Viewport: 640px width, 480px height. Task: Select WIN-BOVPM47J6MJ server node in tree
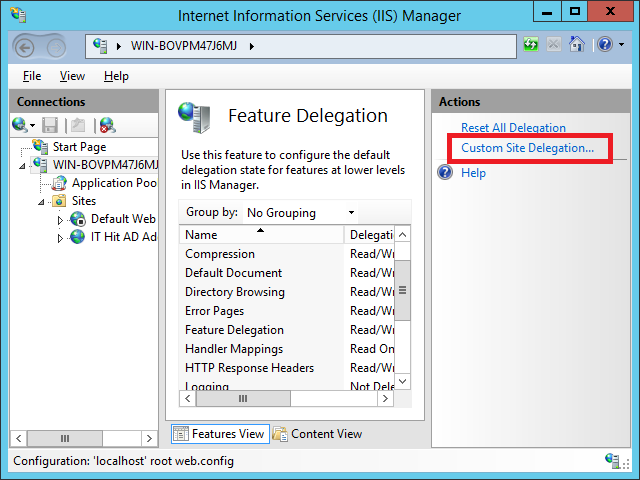point(105,164)
